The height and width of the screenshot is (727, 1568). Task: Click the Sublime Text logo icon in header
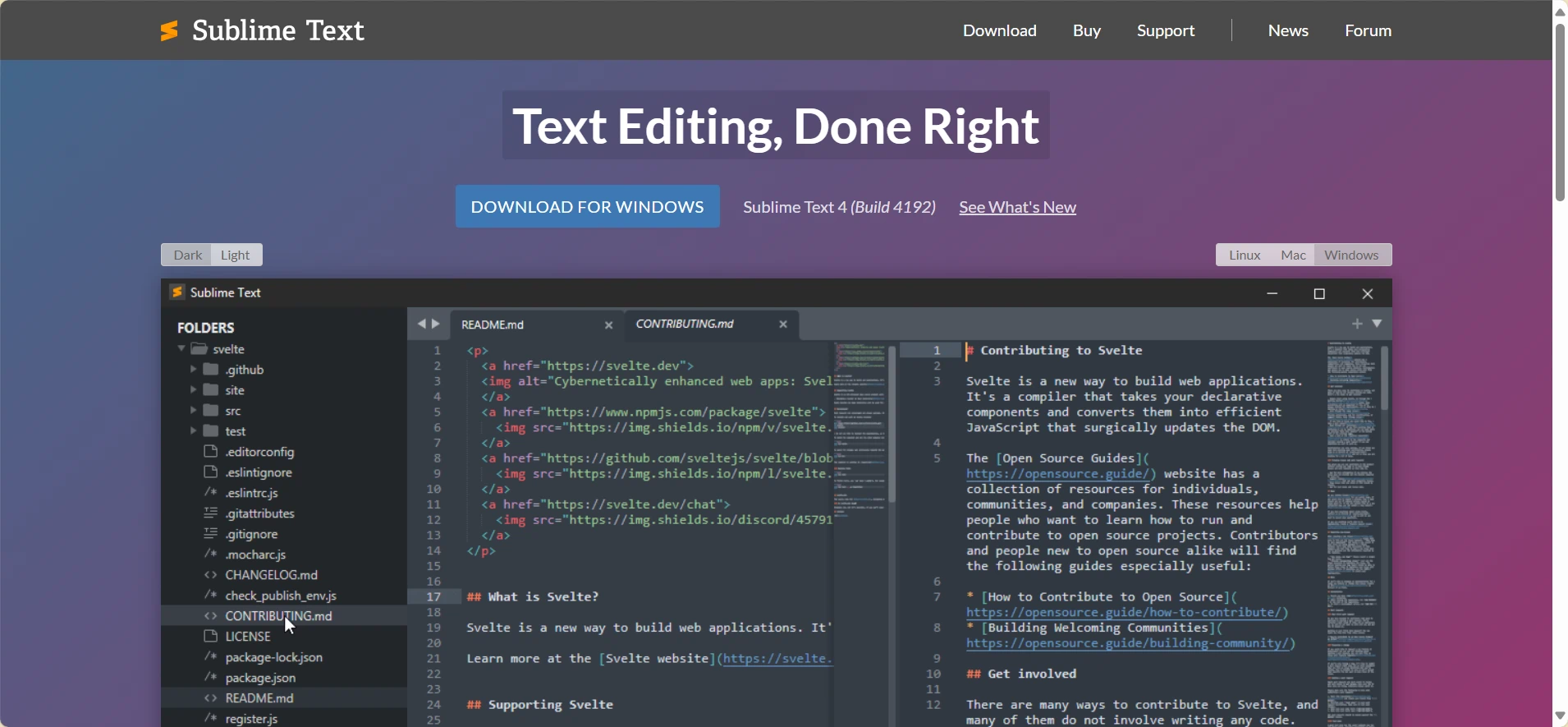[169, 30]
